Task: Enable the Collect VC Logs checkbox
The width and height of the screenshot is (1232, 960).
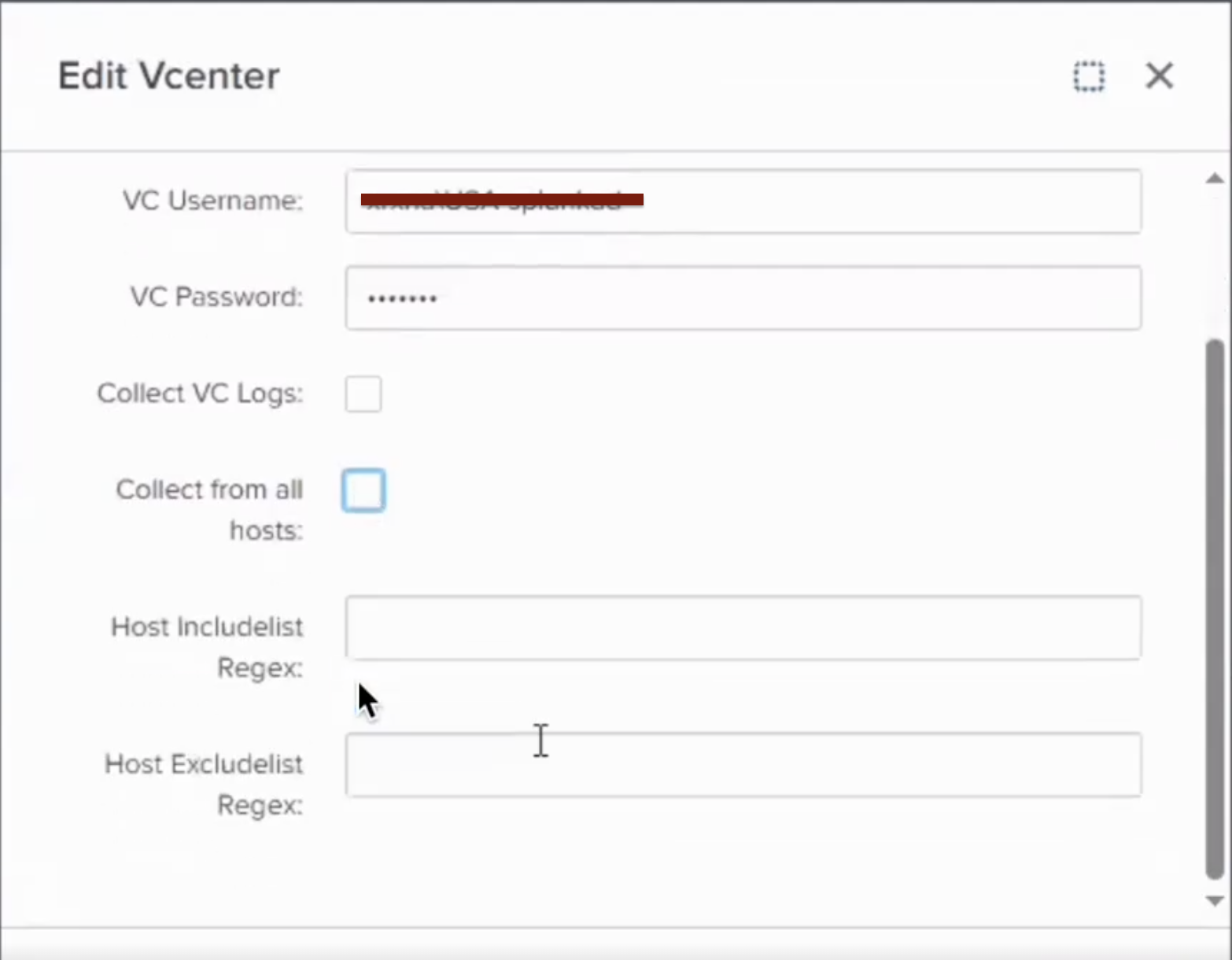Action: (363, 393)
